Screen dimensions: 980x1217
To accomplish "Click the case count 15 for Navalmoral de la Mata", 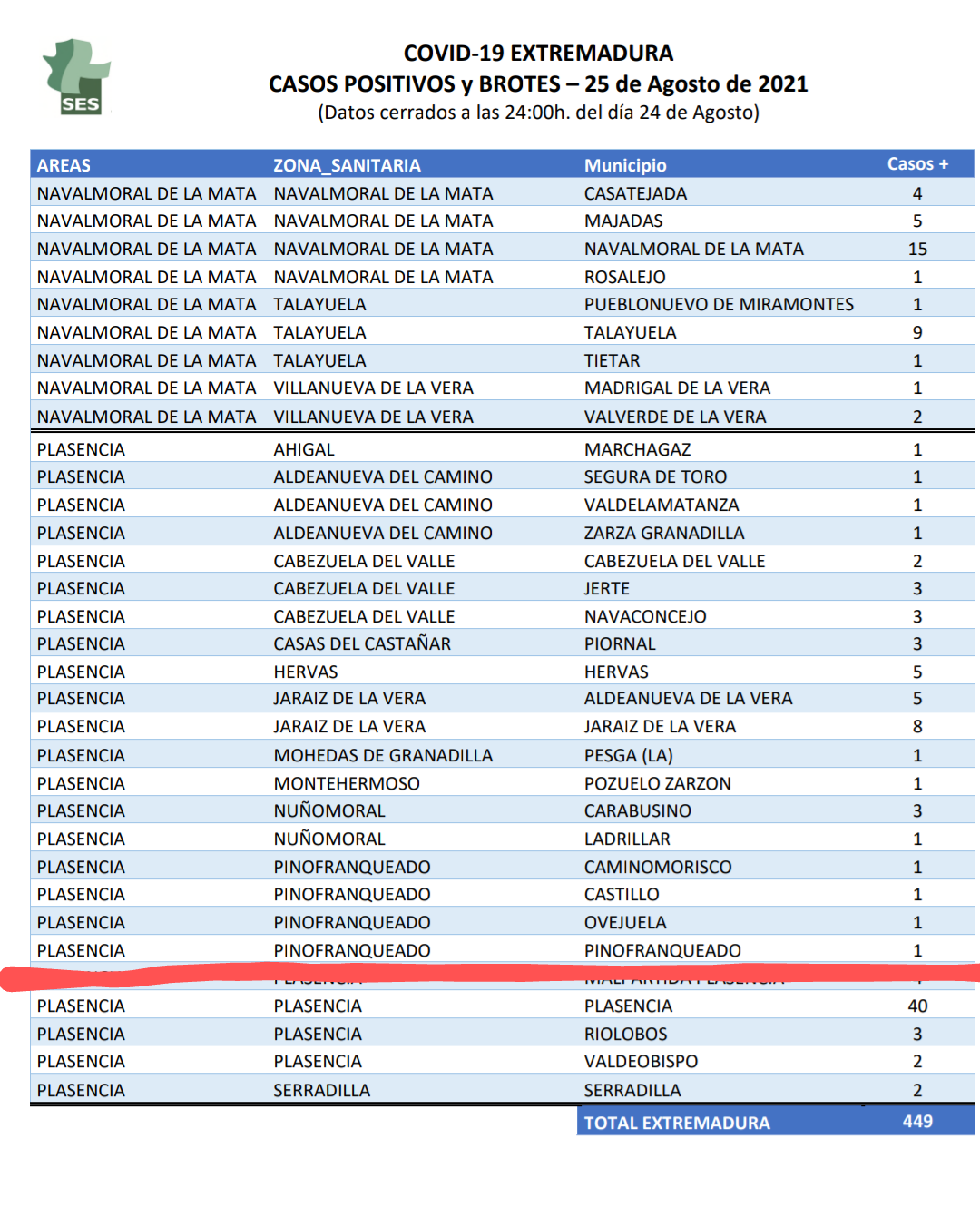I will click(917, 249).
